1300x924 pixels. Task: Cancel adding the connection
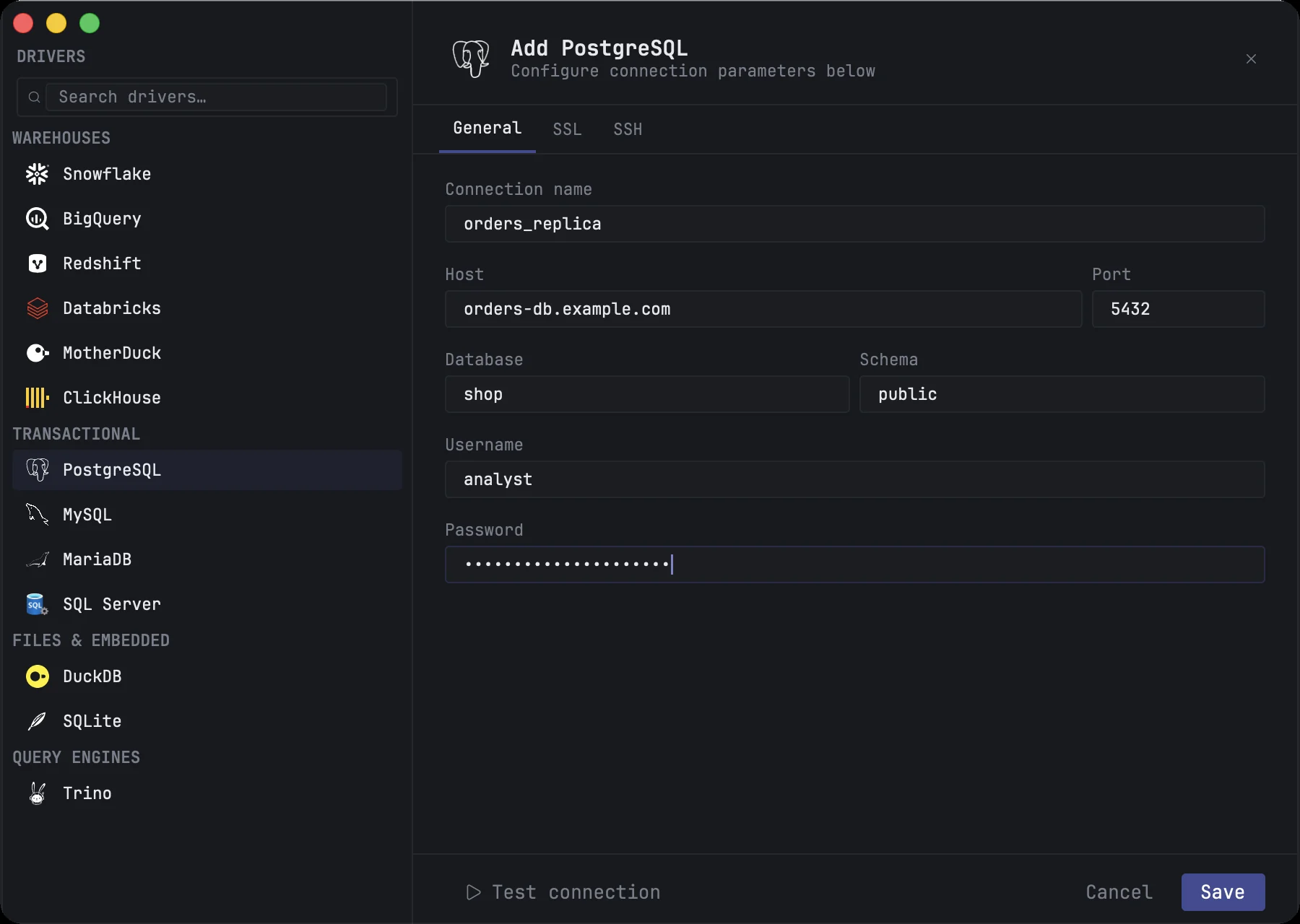1119,892
